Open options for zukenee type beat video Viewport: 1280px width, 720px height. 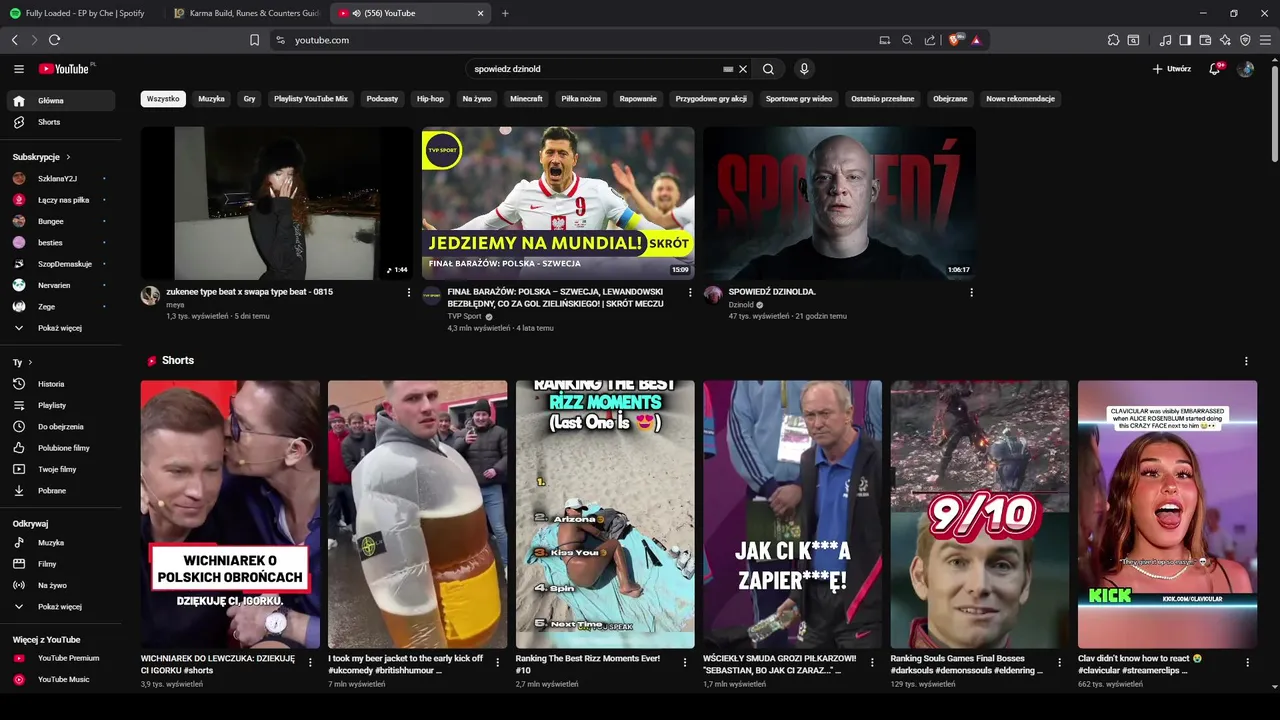[x=408, y=293]
